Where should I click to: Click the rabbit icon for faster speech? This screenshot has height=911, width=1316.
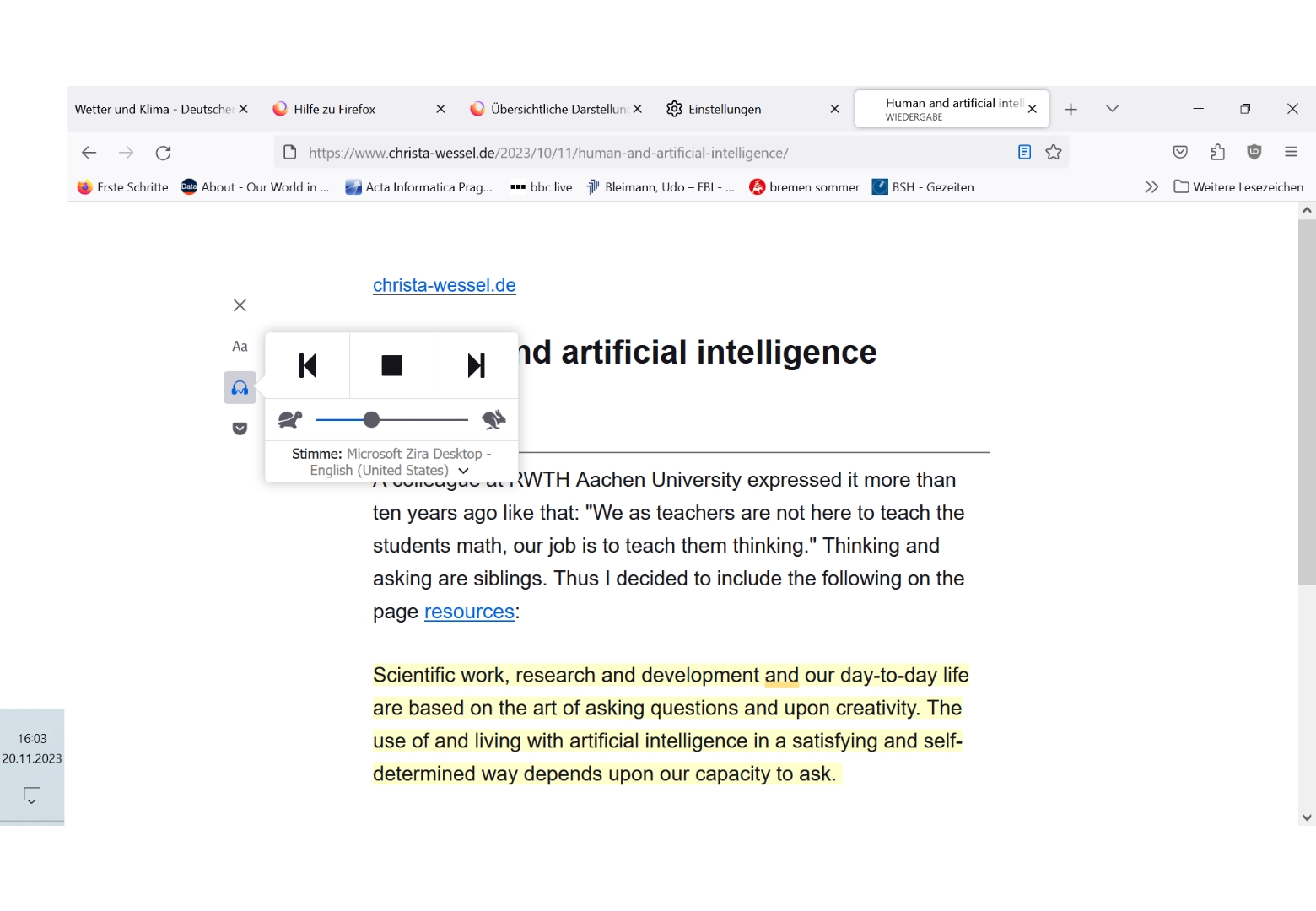coord(493,419)
